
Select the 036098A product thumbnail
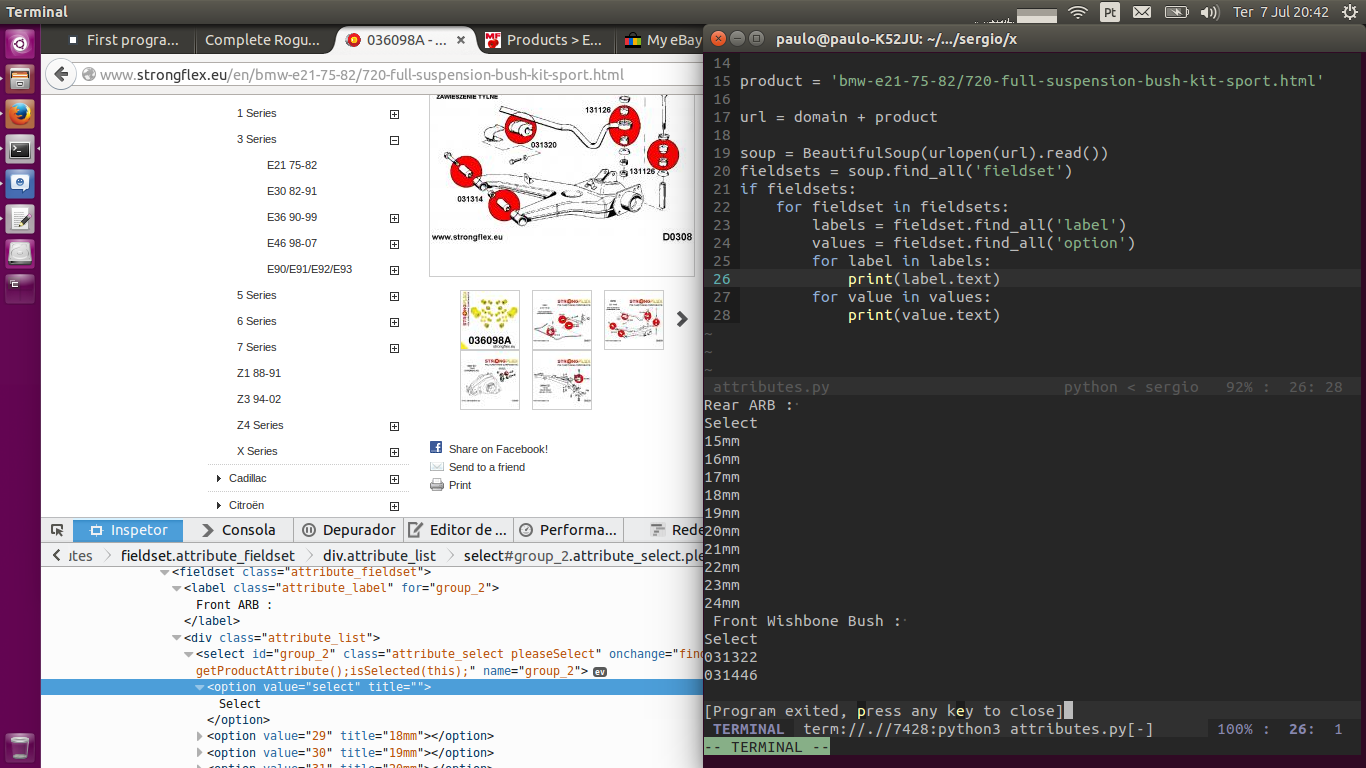tap(490, 320)
